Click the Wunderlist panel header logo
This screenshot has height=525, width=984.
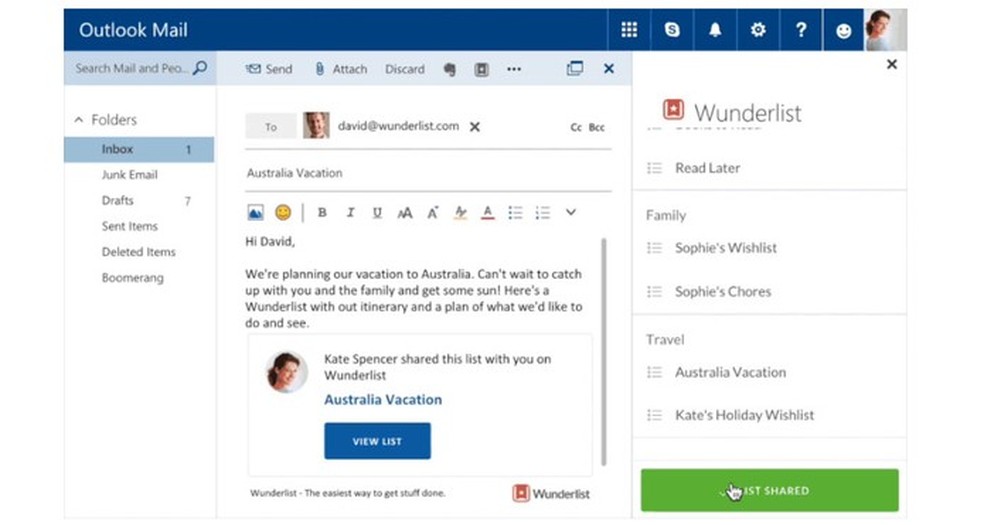pyautogui.click(x=673, y=110)
